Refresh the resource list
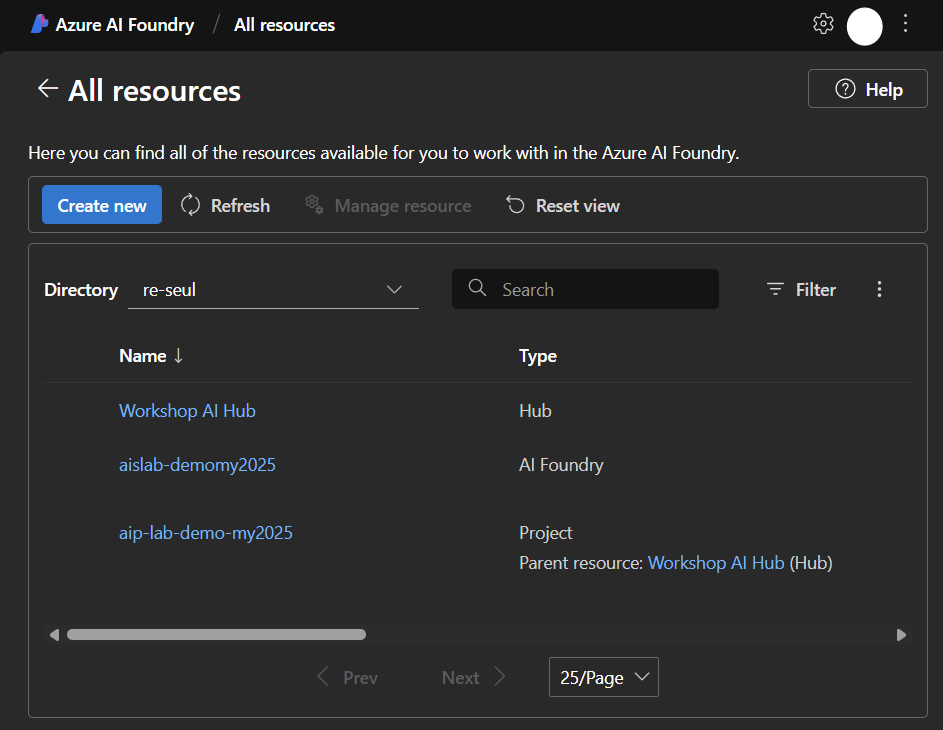The height and width of the screenshot is (730, 943). click(x=225, y=205)
